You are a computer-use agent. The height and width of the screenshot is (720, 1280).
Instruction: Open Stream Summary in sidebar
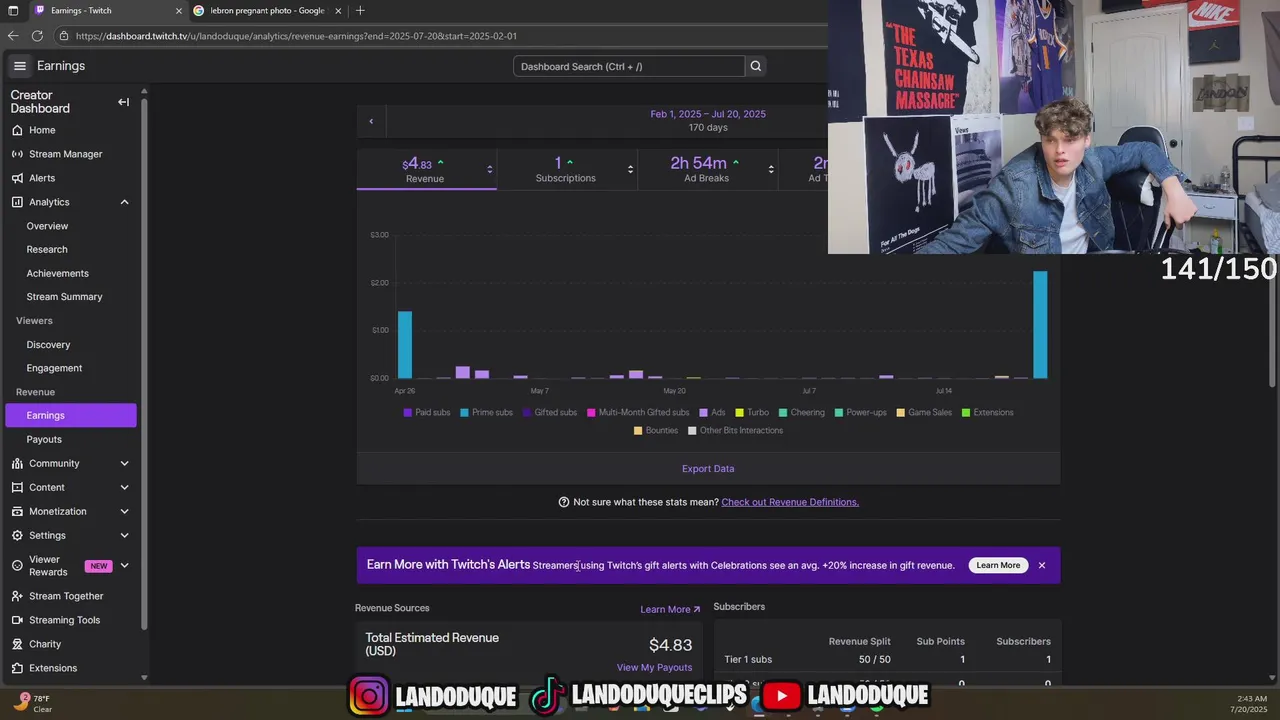click(x=64, y=297)
